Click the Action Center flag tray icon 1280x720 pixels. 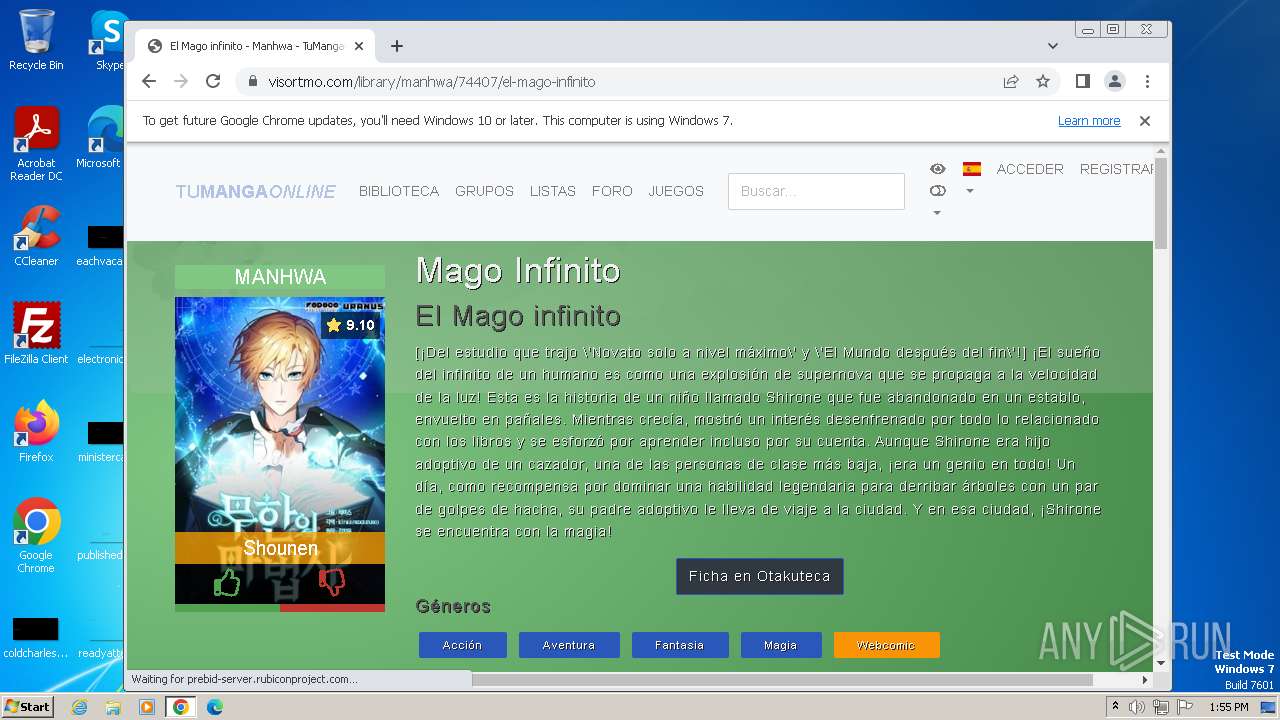[1185, 707]
